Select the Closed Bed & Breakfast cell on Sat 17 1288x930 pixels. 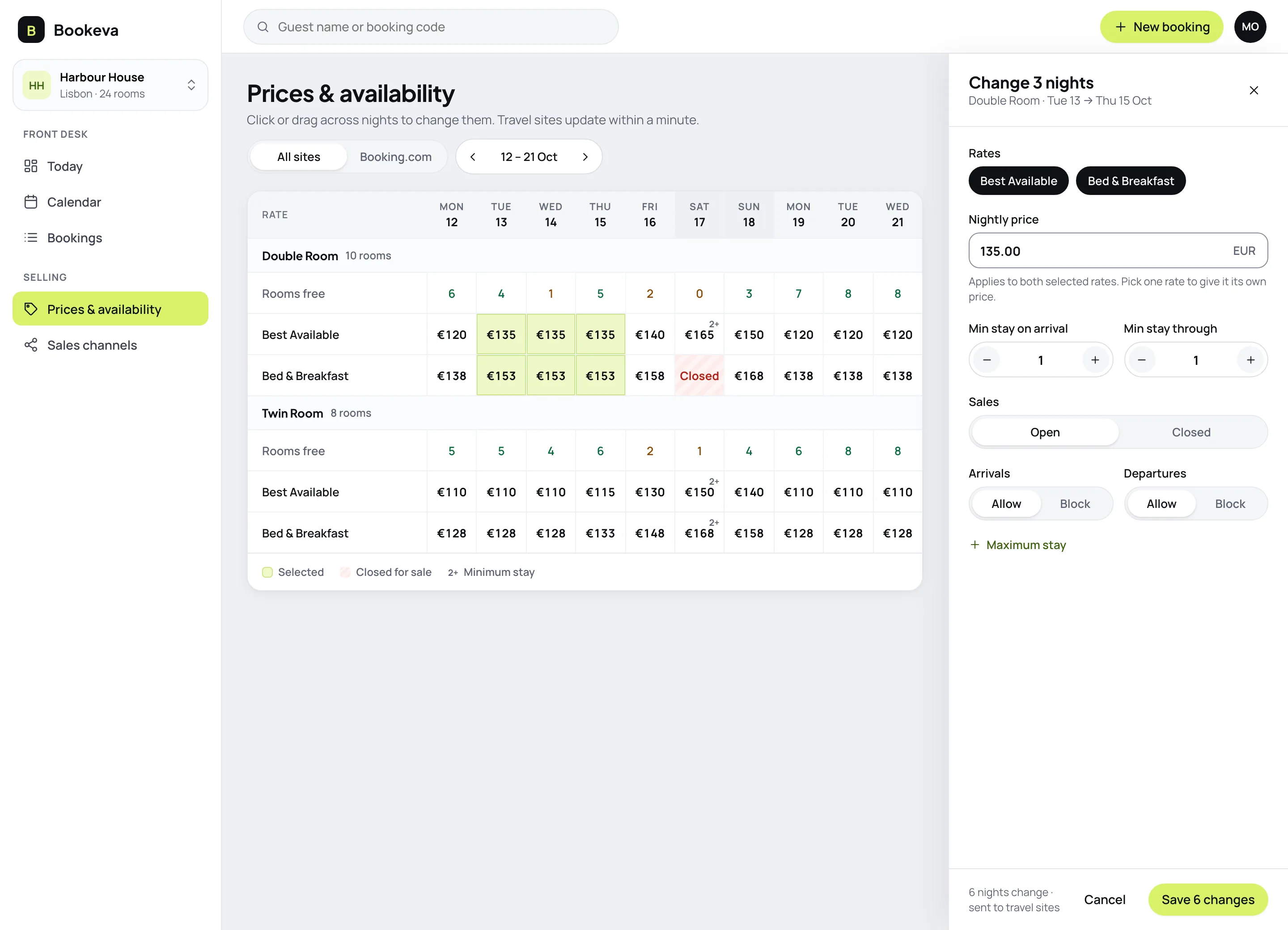point(699,375)
